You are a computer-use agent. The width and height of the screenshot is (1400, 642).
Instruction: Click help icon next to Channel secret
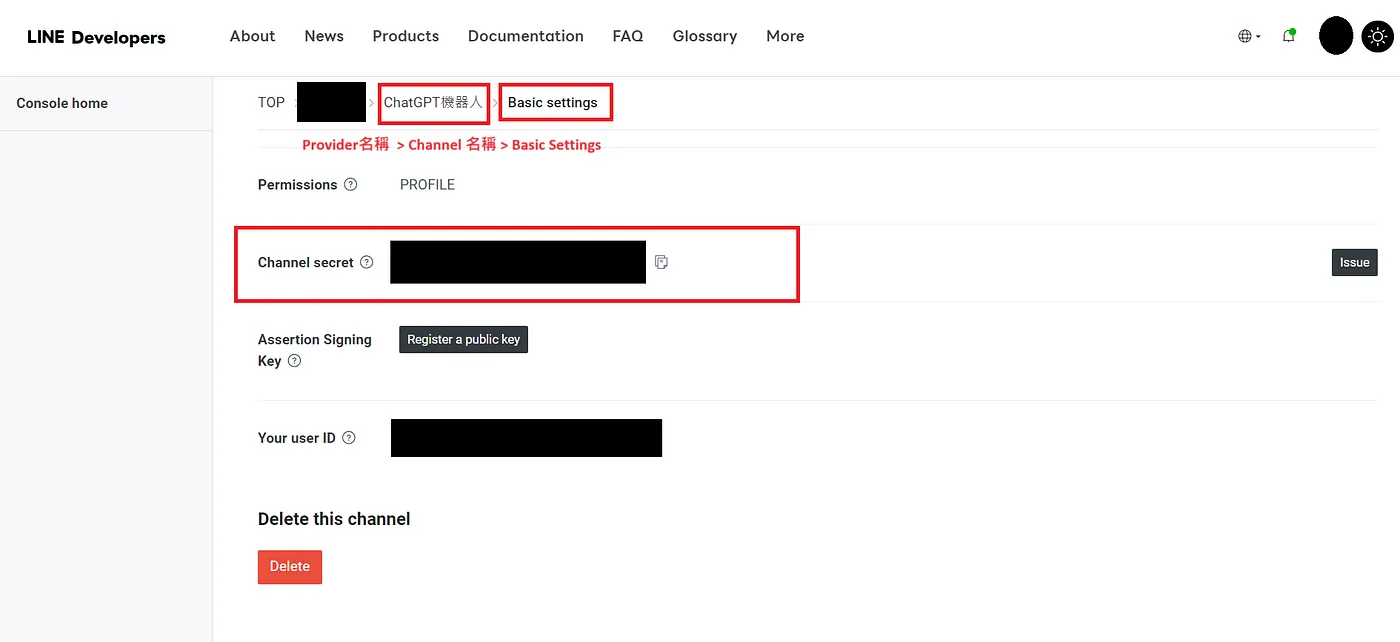tap(367, 263)
